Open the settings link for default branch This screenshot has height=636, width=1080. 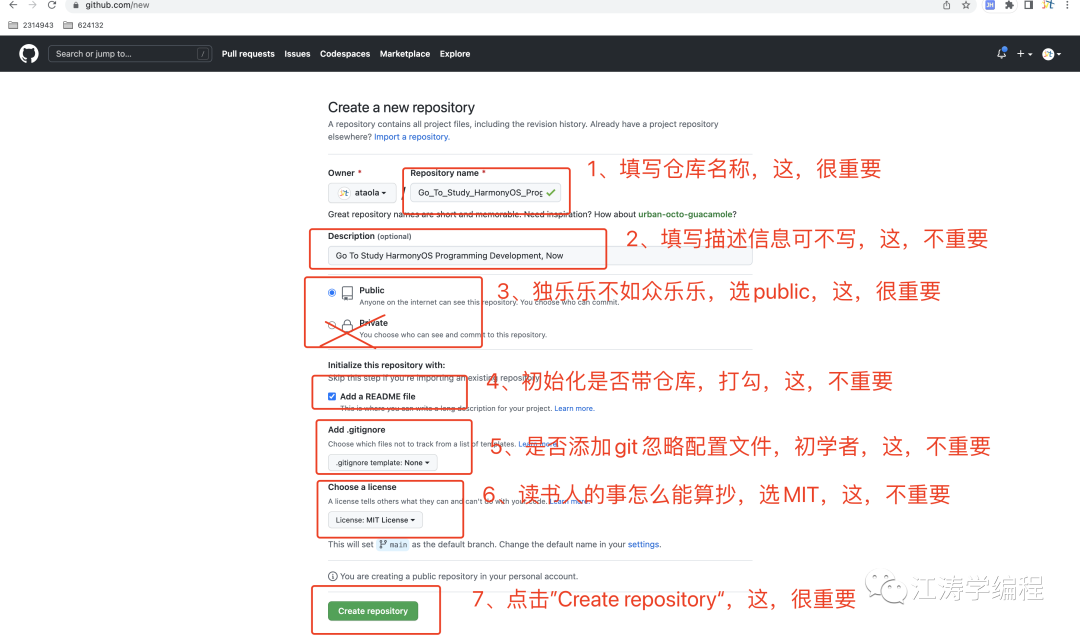[643, 544]
